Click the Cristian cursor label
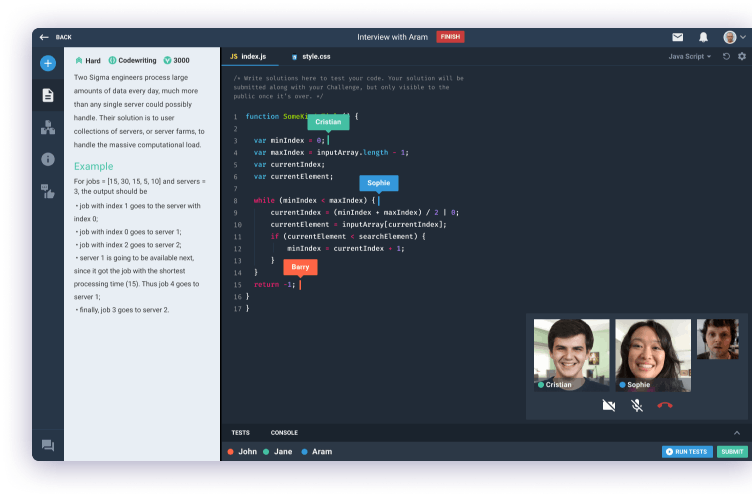The image size is (752, 497). coord(328,122)
